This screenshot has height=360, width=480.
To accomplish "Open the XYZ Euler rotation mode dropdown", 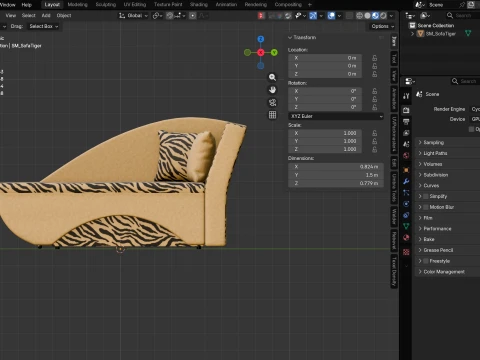I will 336,116.
